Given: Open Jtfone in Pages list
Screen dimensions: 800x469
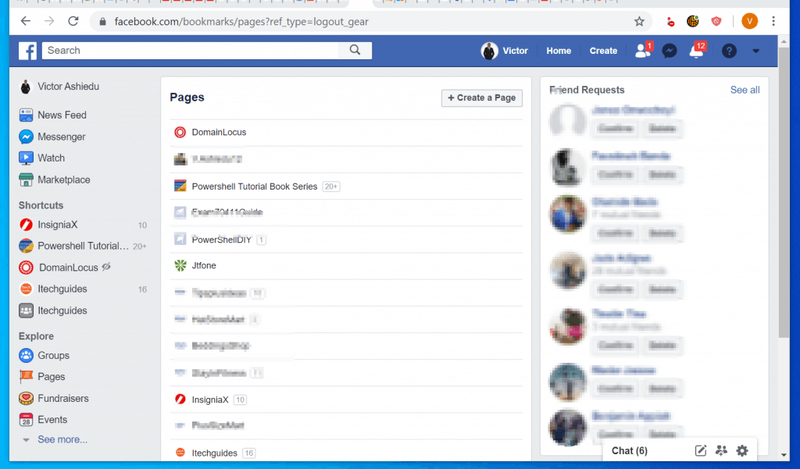Looking at the screenshot, I should point(204,265).
